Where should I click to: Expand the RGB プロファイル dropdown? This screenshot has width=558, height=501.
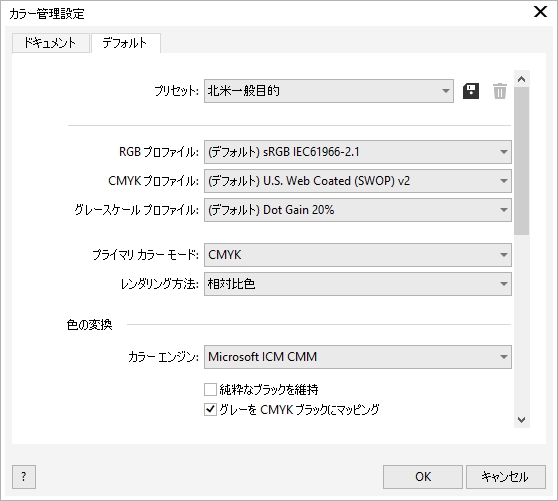click(358, 152)
